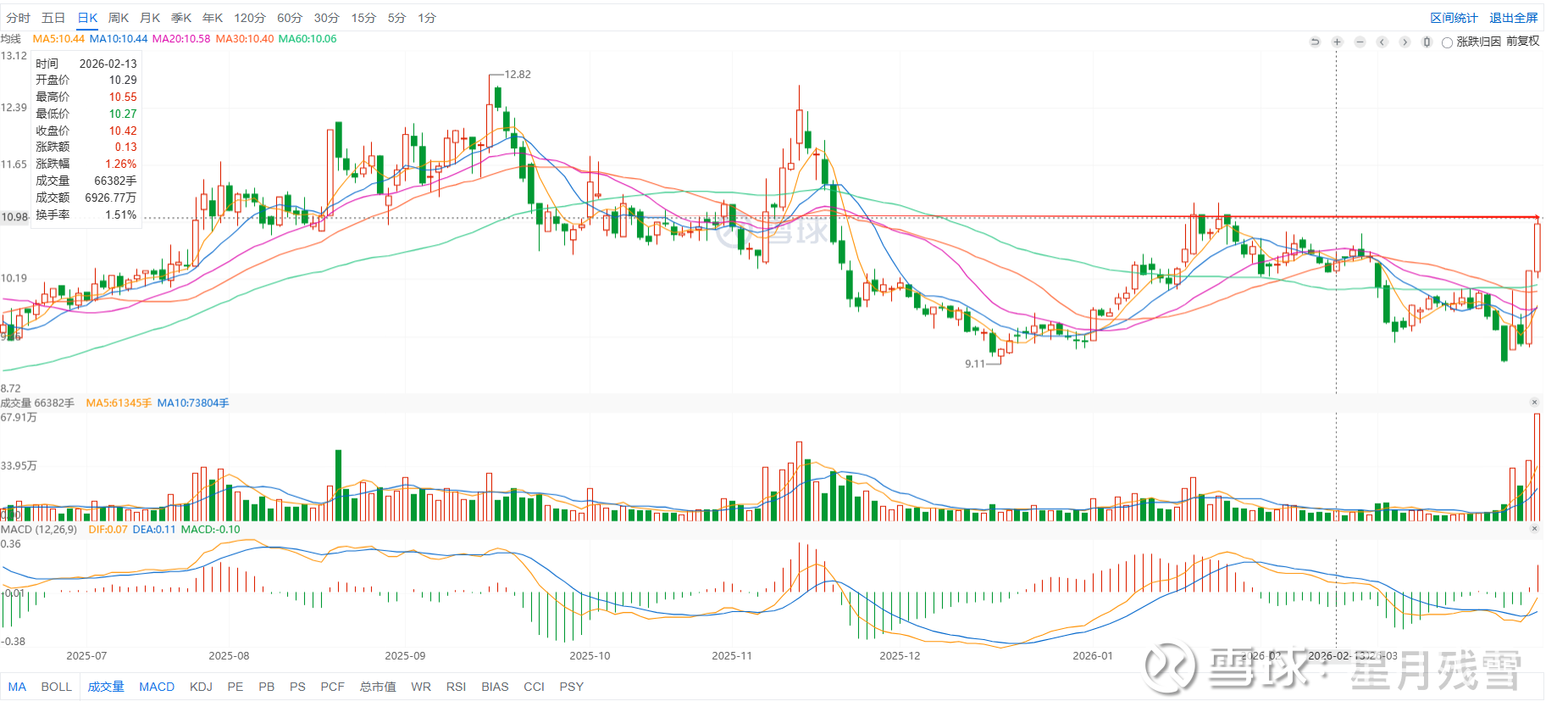Click the 收盘价 10.42 row in tooltip

86,131
